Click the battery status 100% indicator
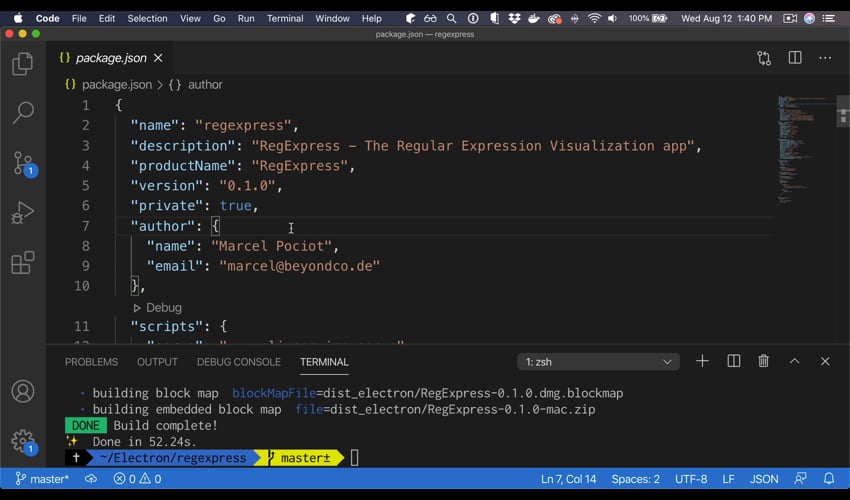The height and width of the screenshot is (500, 850). pyautogui.click(x=648, y=18)
